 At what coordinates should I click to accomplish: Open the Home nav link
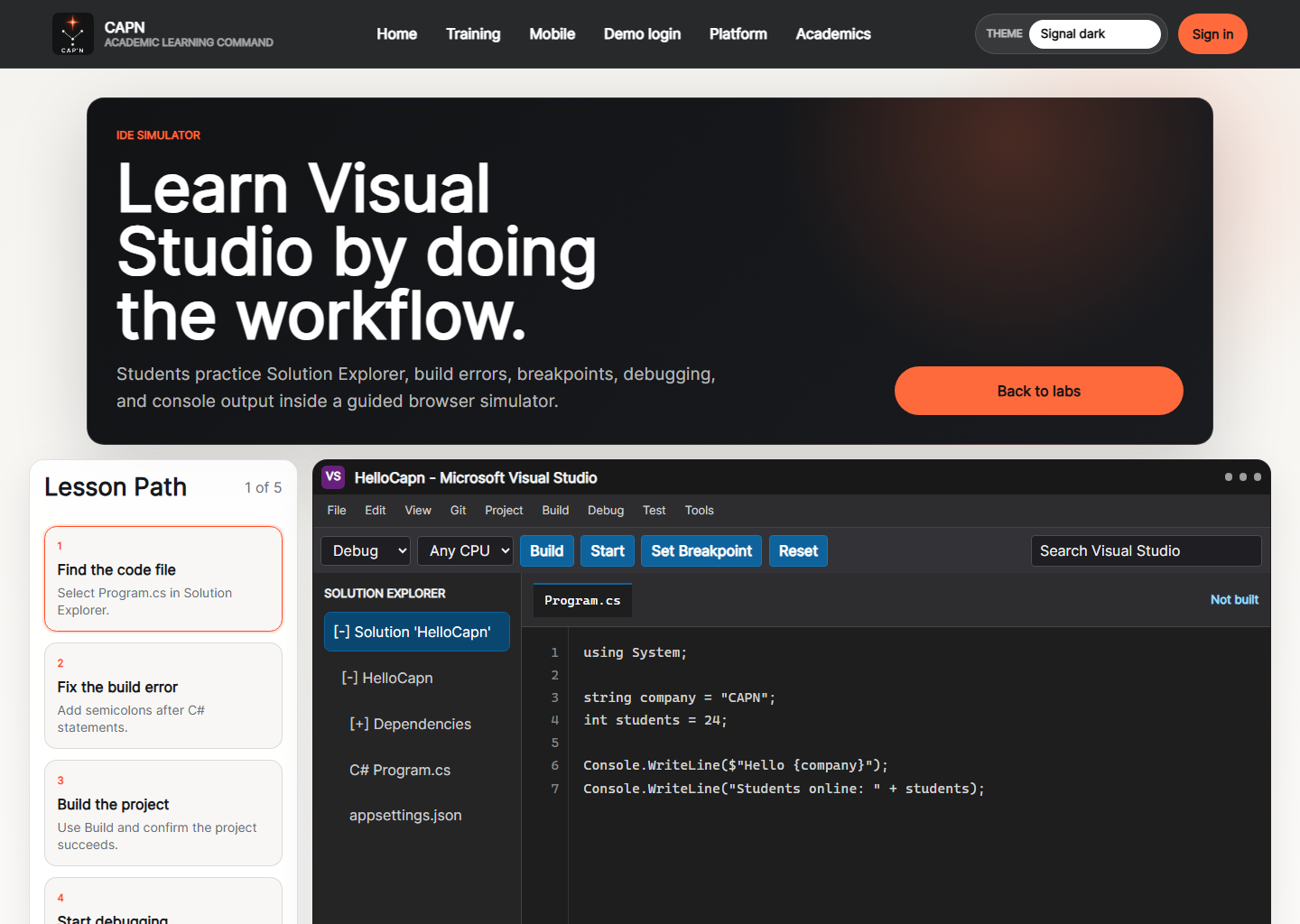pyautogui.click(x=396, y=34)
